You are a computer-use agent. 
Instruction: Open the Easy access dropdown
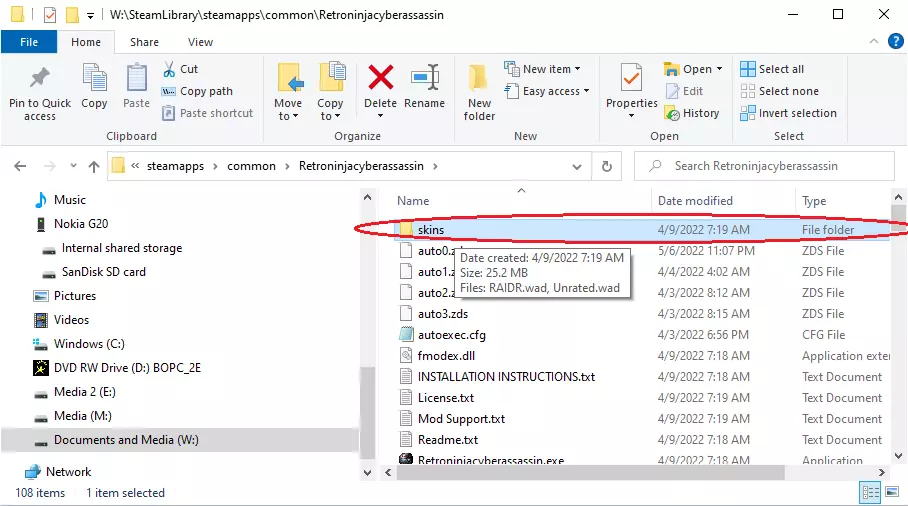tap(547, 91)
